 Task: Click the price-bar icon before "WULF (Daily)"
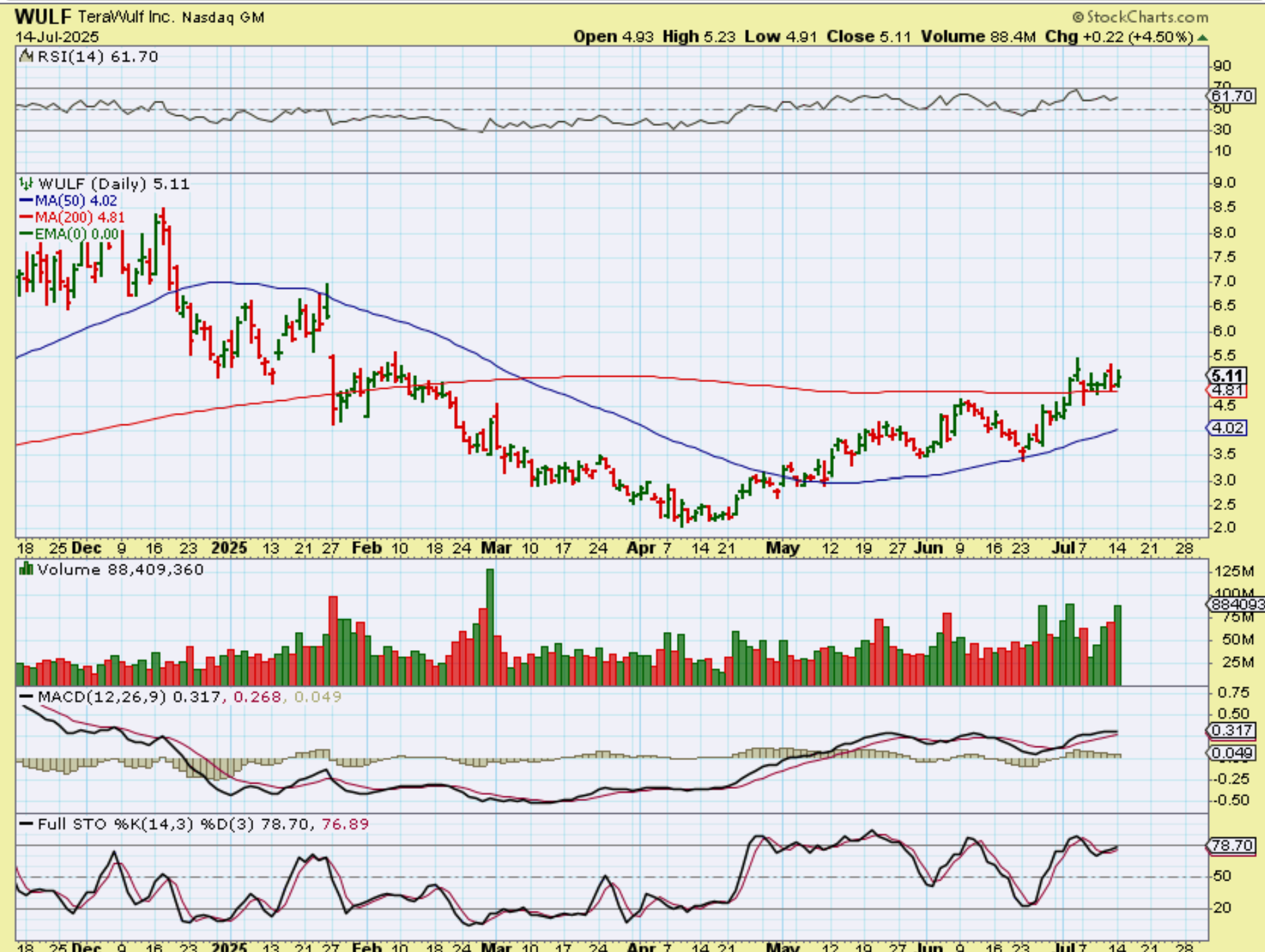(26, 183)
